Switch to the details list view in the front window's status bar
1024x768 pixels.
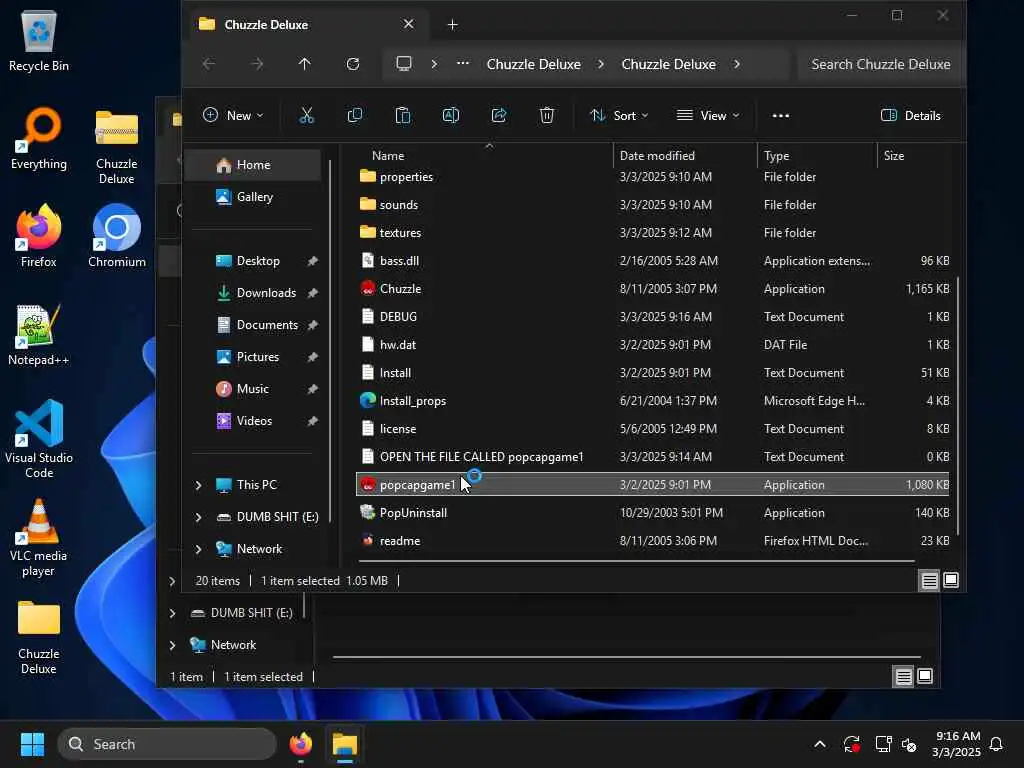point(929,580)
